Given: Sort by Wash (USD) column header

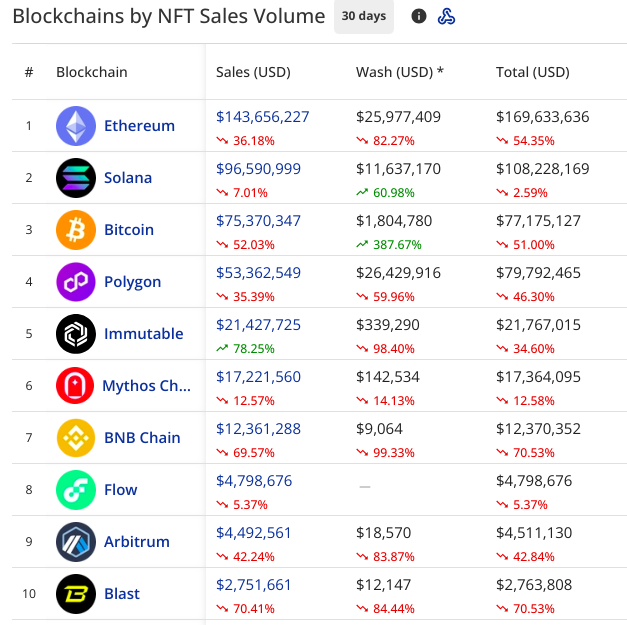Looking at the screenshot, I should (399, 72).
